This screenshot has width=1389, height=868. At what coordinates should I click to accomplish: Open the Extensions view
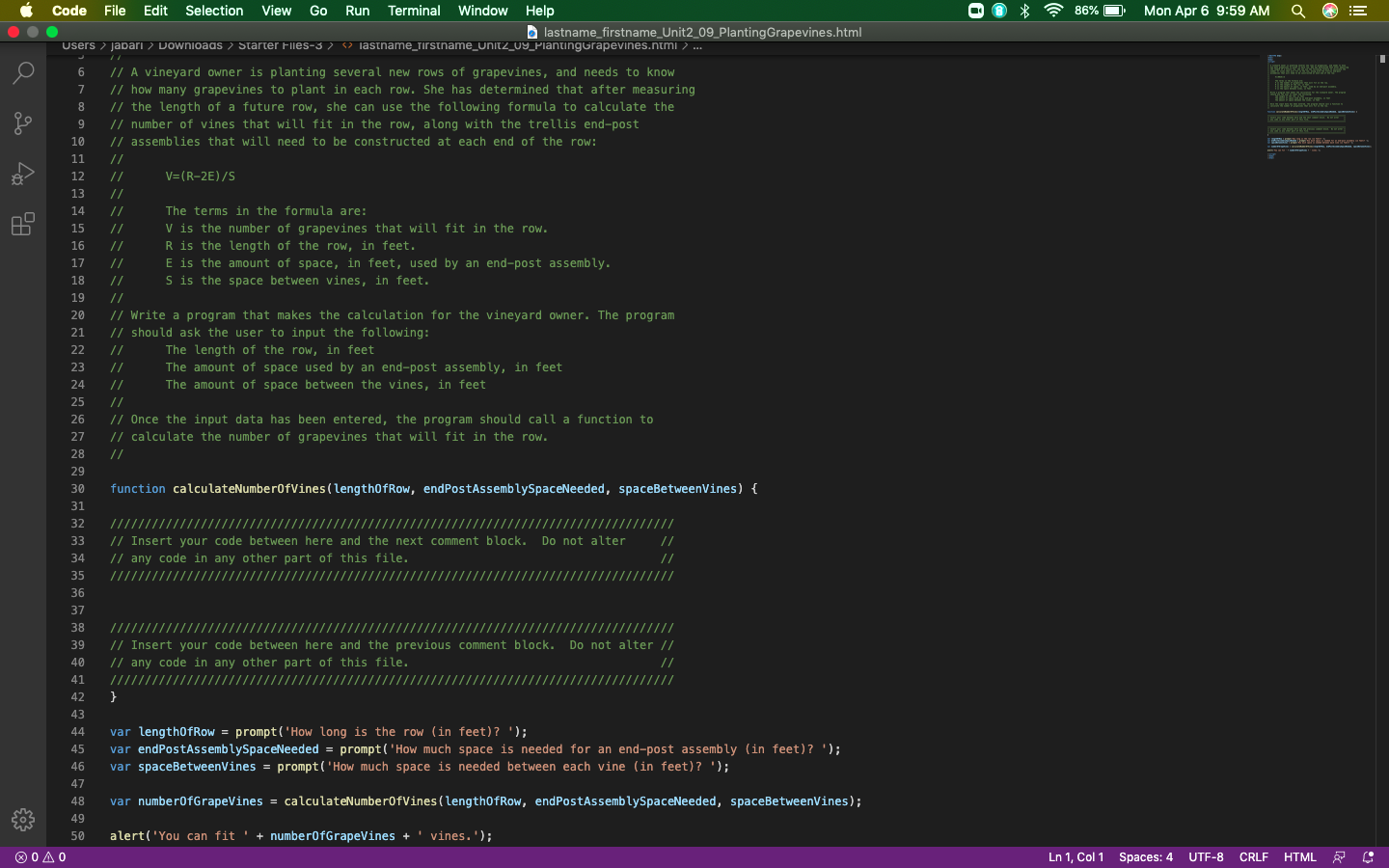click(x=23, y=224)
